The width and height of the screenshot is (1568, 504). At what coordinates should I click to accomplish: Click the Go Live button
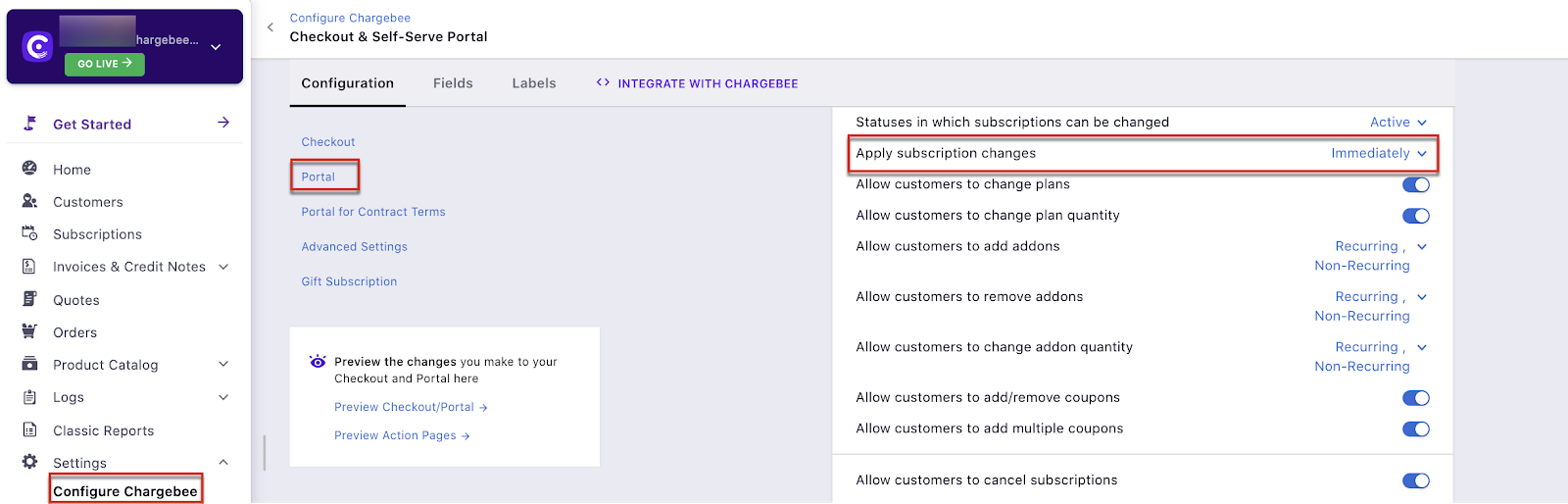point(105,64)
